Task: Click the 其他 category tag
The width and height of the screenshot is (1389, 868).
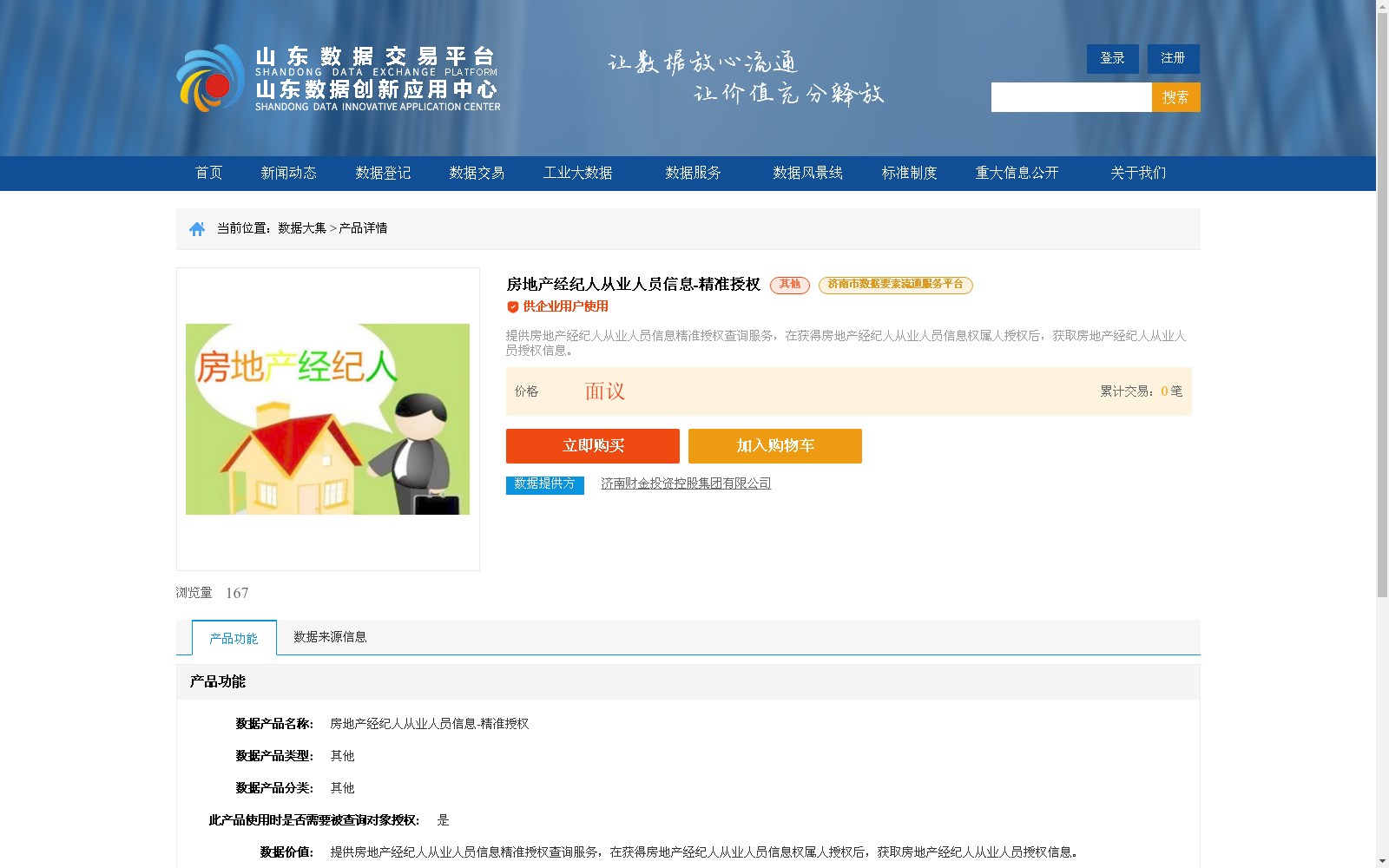Action: pyautogui.click(x=790, y=285)
